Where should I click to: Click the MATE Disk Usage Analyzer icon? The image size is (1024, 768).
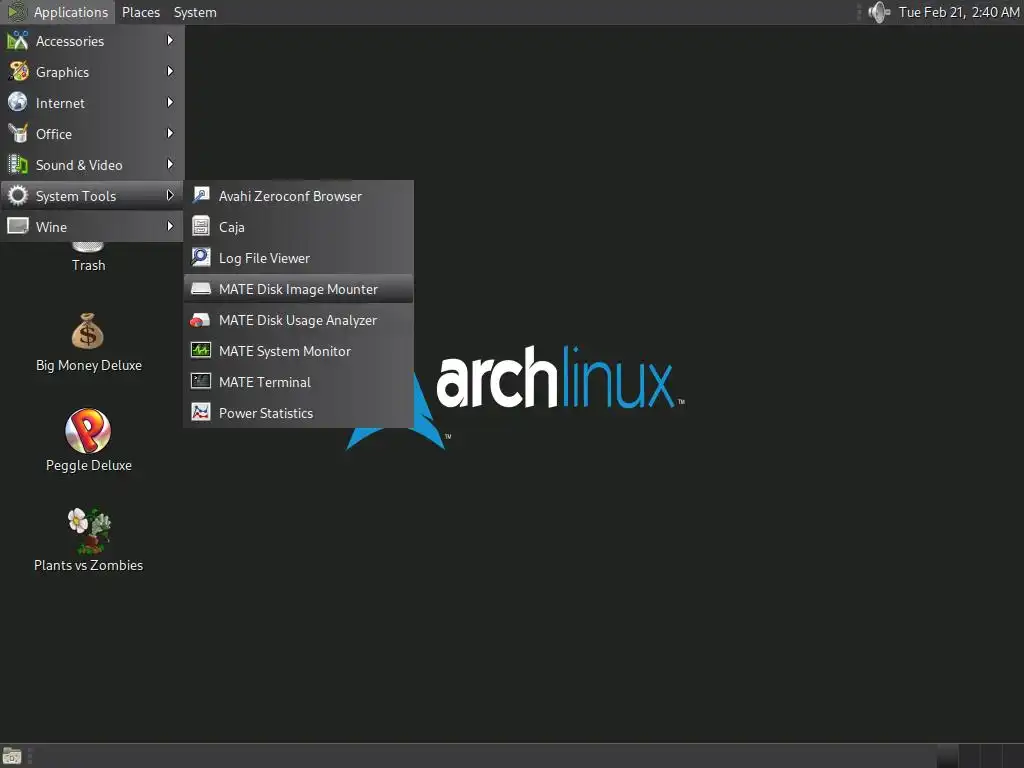click(200, 320)
